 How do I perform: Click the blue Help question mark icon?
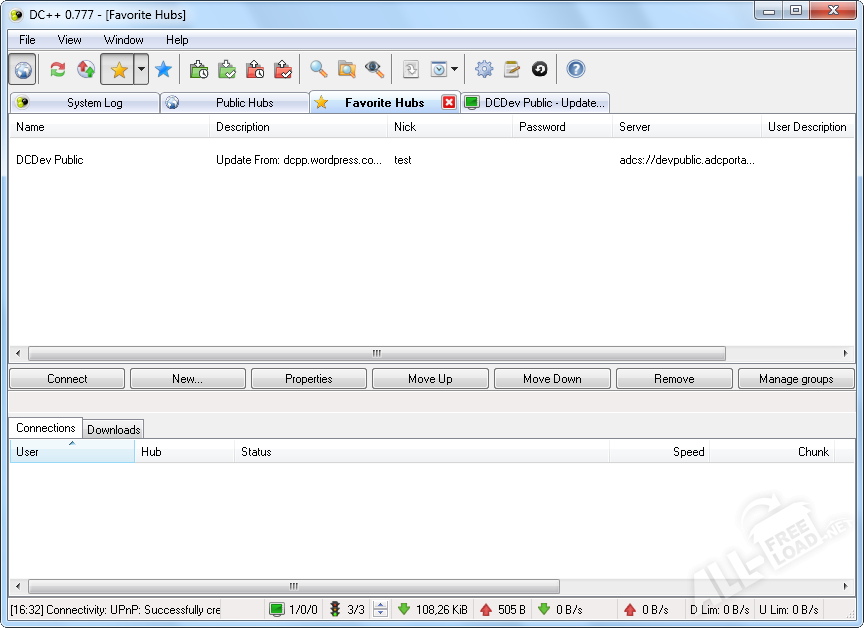[575, 69]
